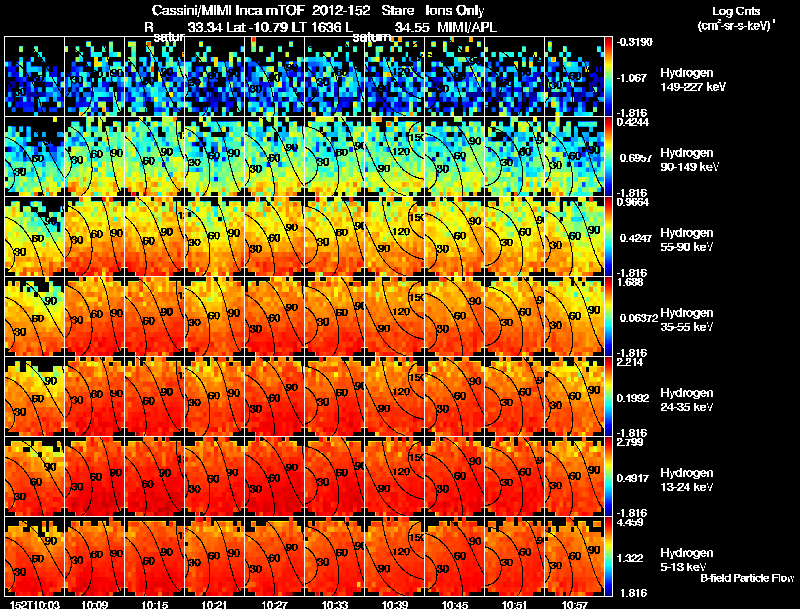Click the '10:45' time label
The image size is (800, 609).
[x=455, y=604]
